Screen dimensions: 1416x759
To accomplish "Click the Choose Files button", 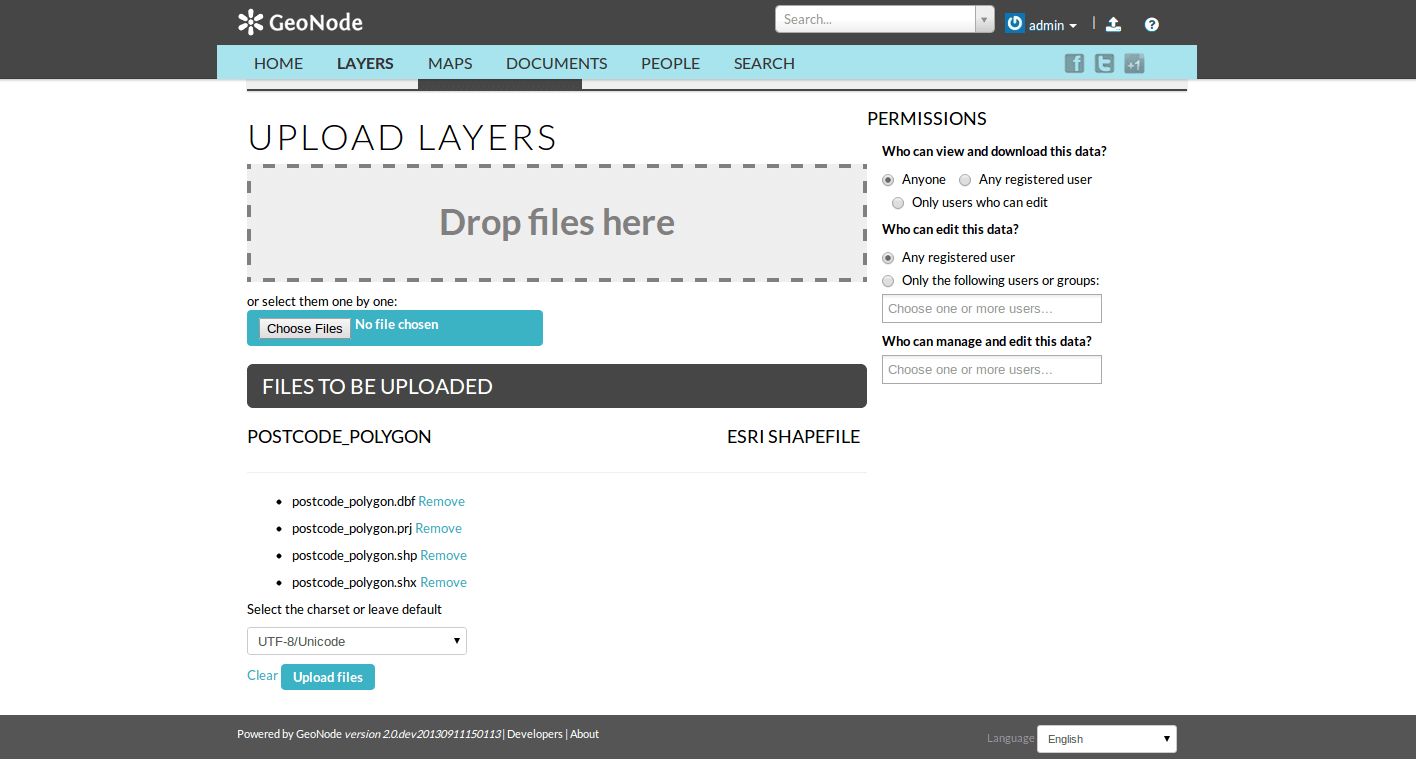I will (304, 329).
